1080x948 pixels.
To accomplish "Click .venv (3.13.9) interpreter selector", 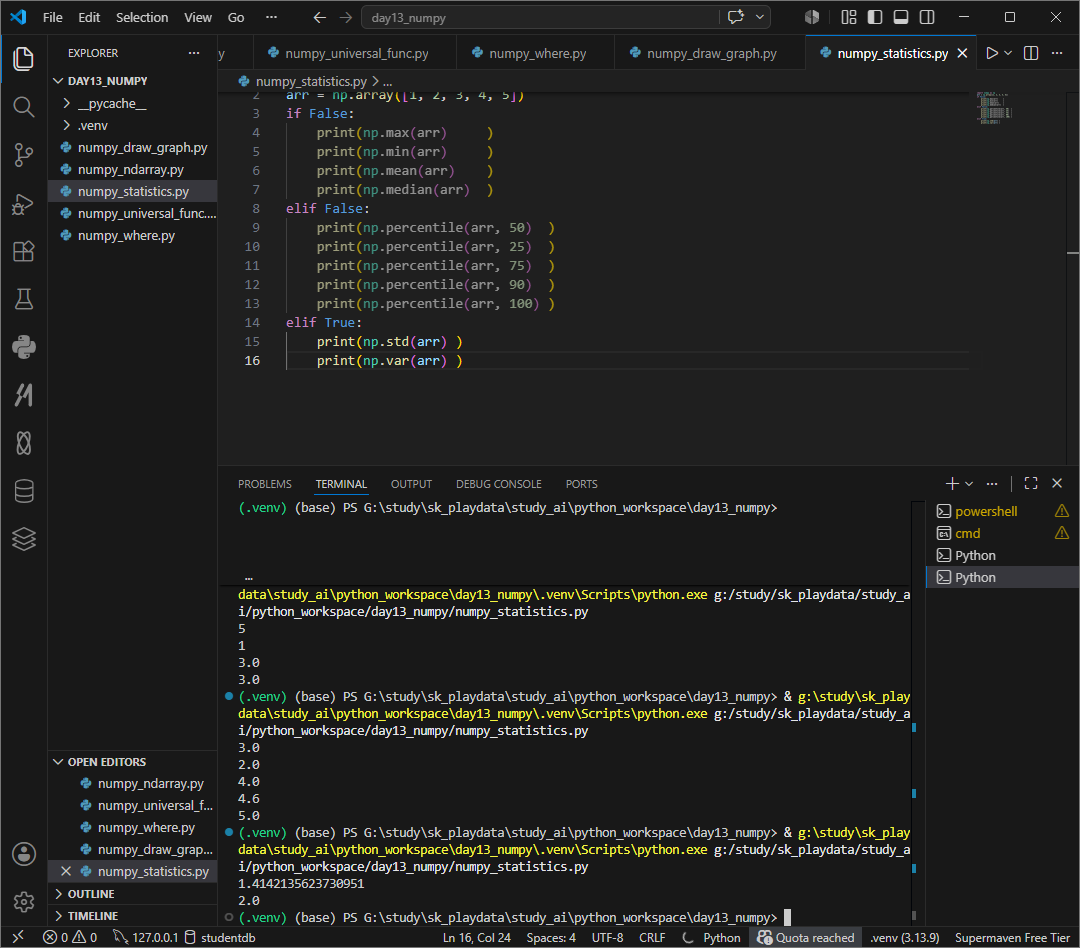I will click(x=904, y=938).
